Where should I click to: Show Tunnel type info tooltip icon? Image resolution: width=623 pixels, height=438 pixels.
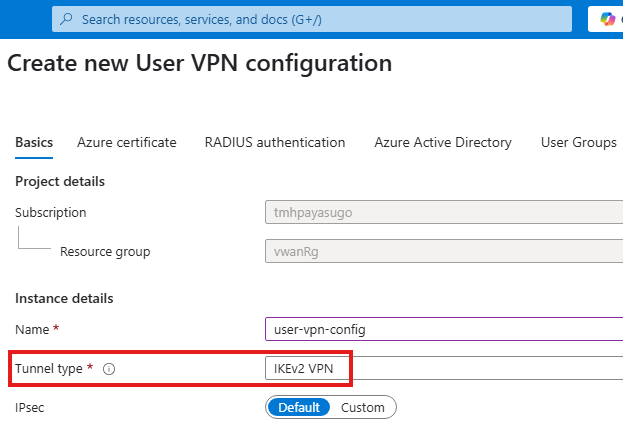tap(109, 369)
